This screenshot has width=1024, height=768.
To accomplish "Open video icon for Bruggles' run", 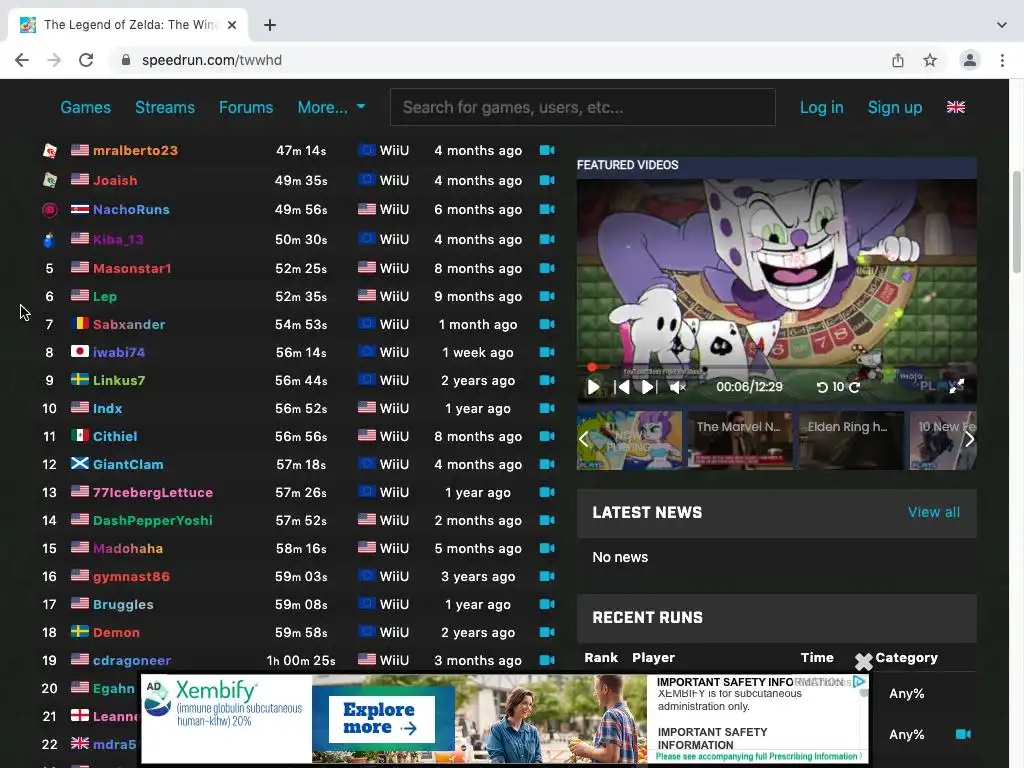I will point(547,604).
